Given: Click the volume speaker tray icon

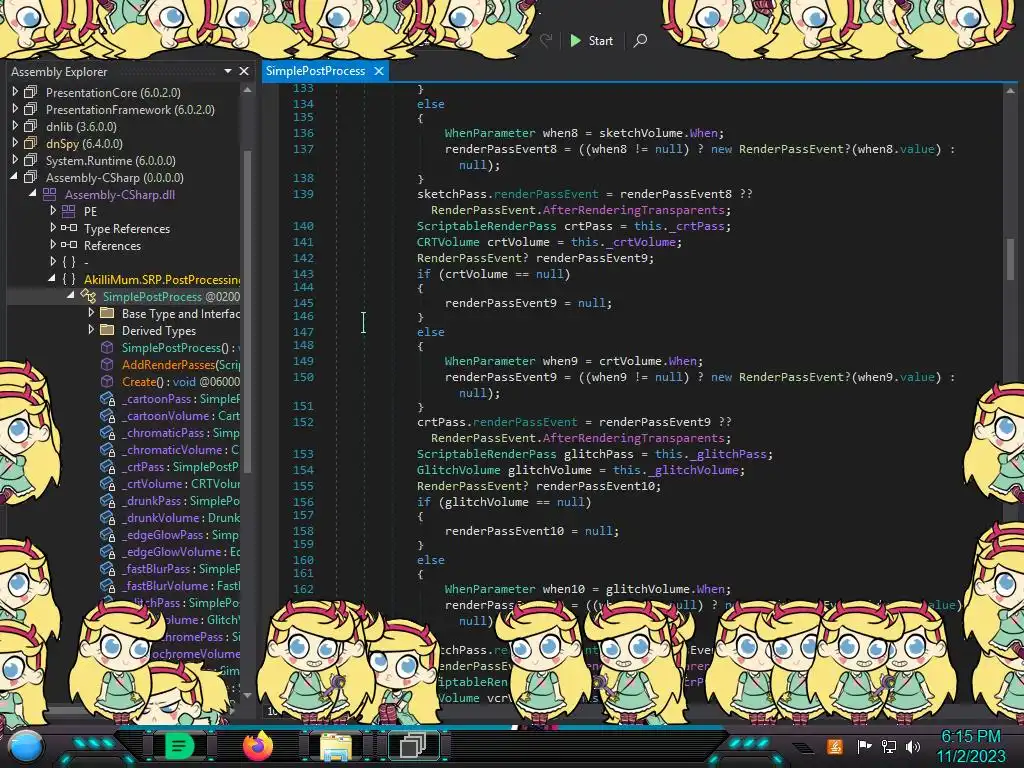Looking at the screenshot, I should point(912,746).
